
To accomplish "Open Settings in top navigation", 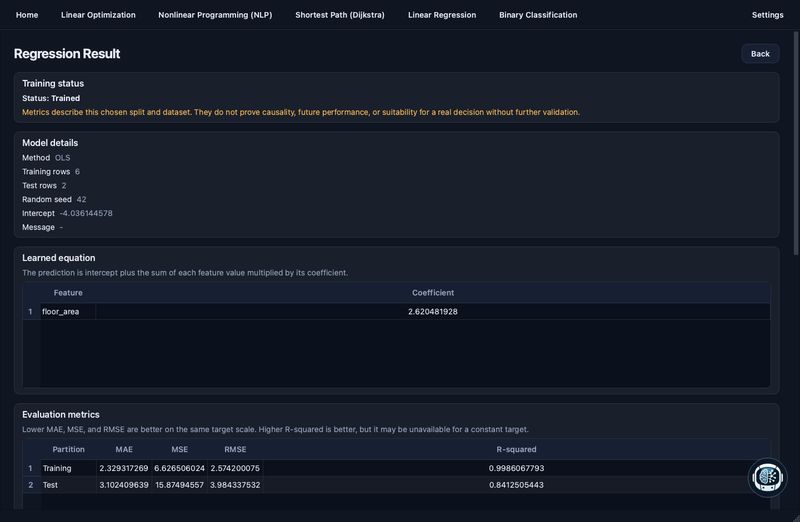I will pos(767,15).
